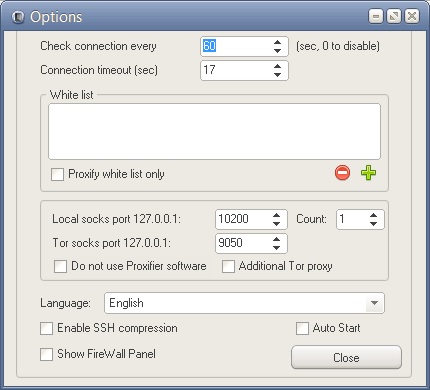Increase the Count spinner value
Image resolution: width=430 pixels, height=390 pixels.
click(374, 215)
